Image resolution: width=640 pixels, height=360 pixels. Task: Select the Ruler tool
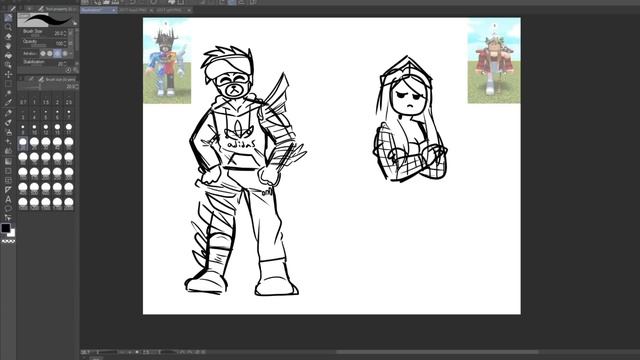pos(8,190)
